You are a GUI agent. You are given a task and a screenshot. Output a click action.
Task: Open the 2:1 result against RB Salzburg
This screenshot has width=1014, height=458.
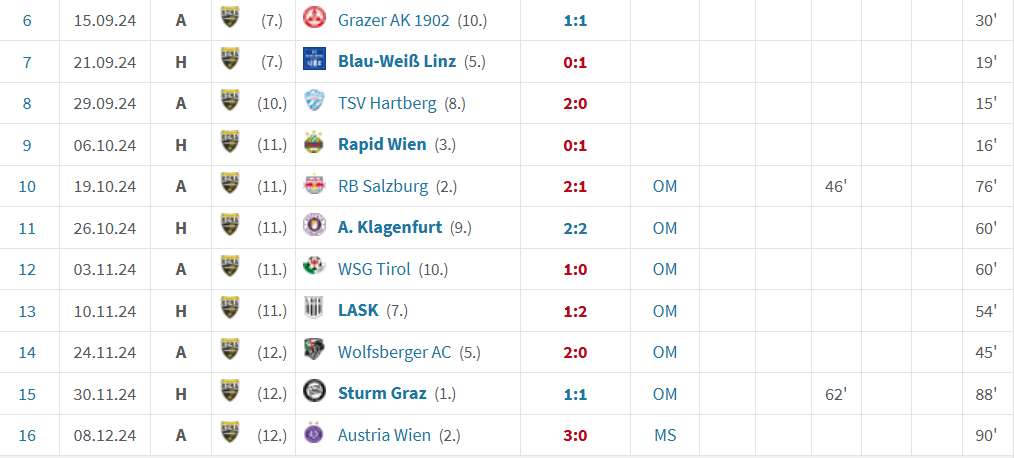[575, 186]
